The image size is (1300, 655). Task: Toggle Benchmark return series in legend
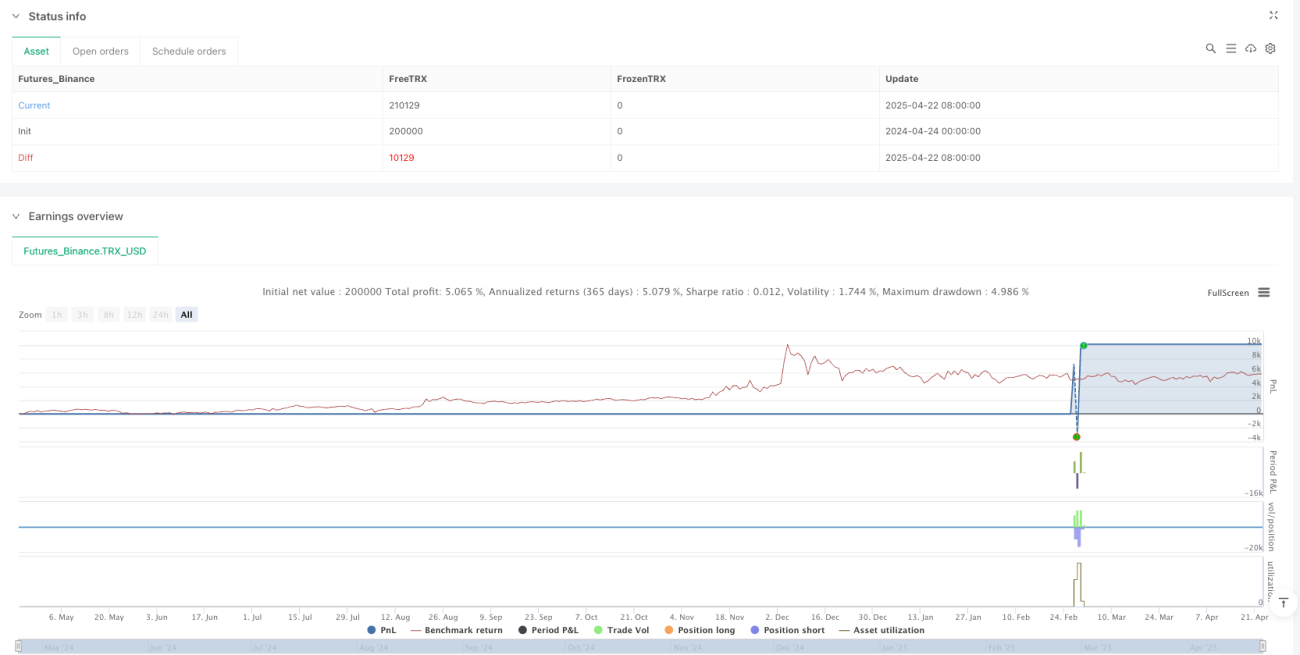coord(456,630)
